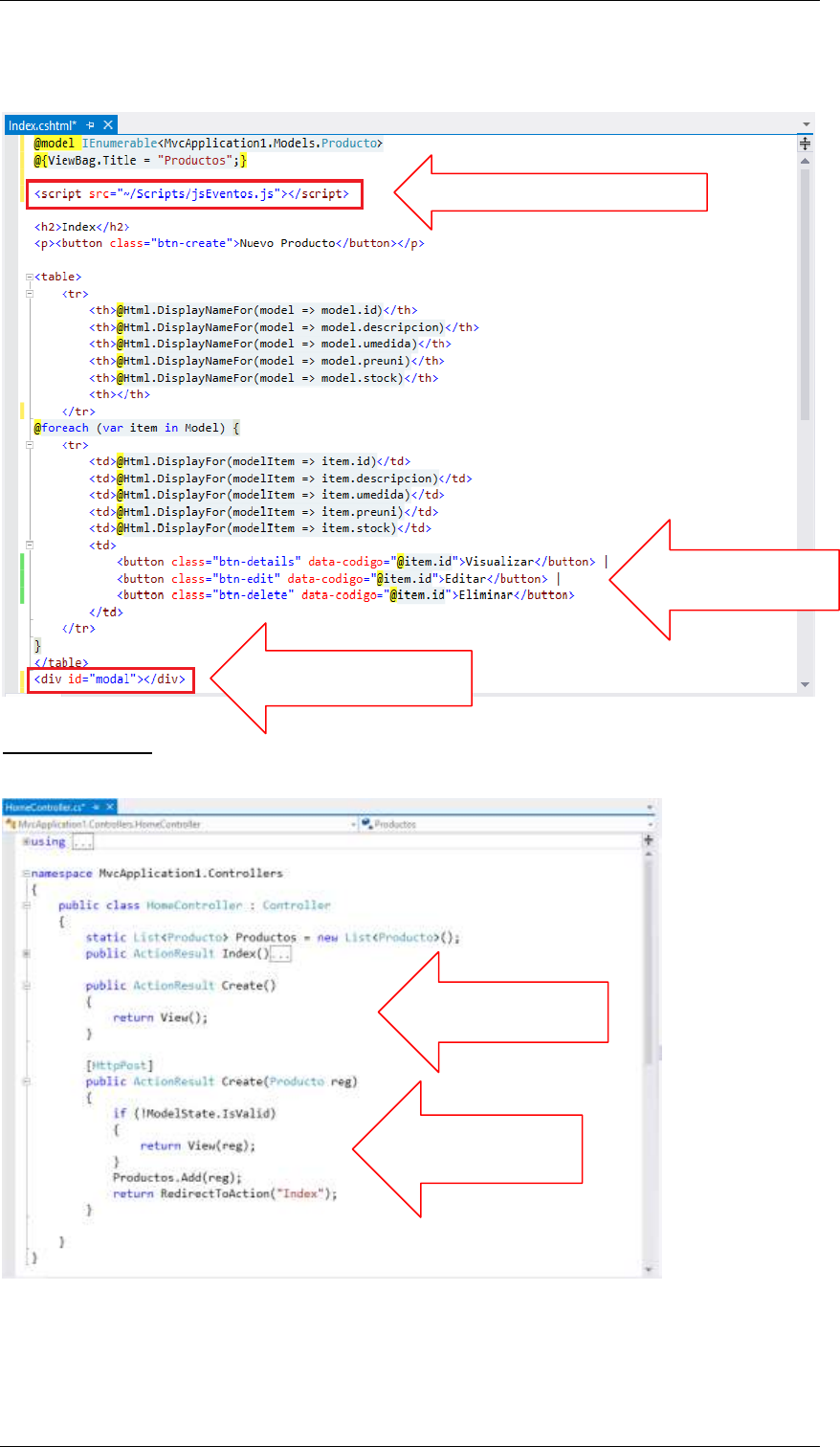Click the return RedirectToAction("Index") line
The width and height of the screenshot is (840, 1447).
point(225,1193)
